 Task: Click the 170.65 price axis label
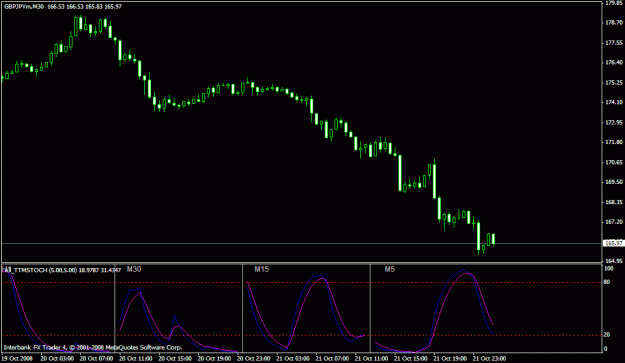coord(614,163)
